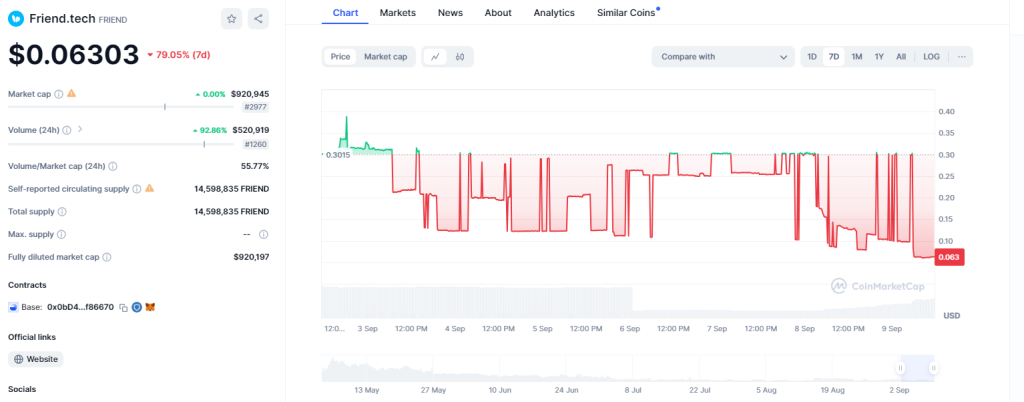1024x402 pixels.
Task: Click the more options ellipsis on chart
Action: click(961, 57)
